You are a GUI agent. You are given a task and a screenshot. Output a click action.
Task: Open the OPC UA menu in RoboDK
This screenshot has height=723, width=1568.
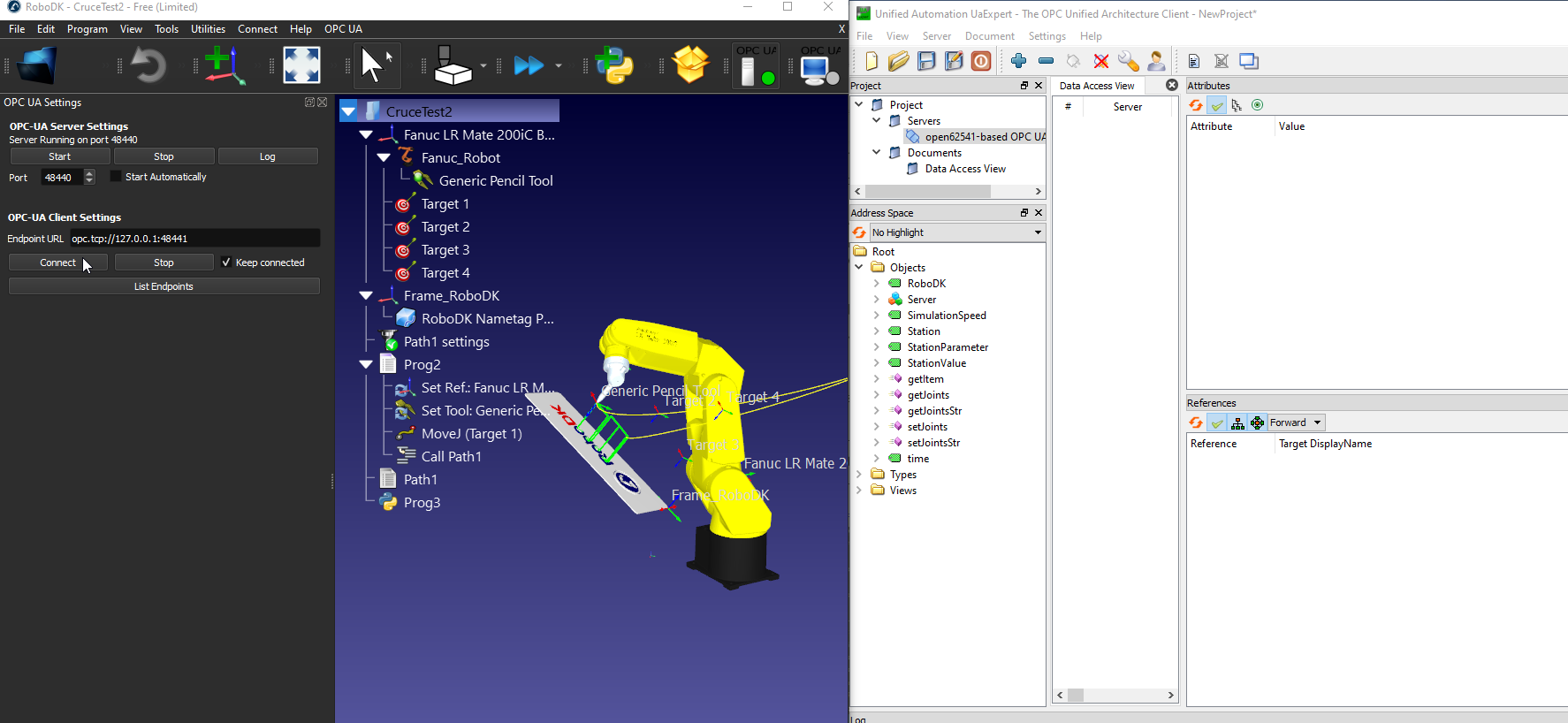pos(343,29)
